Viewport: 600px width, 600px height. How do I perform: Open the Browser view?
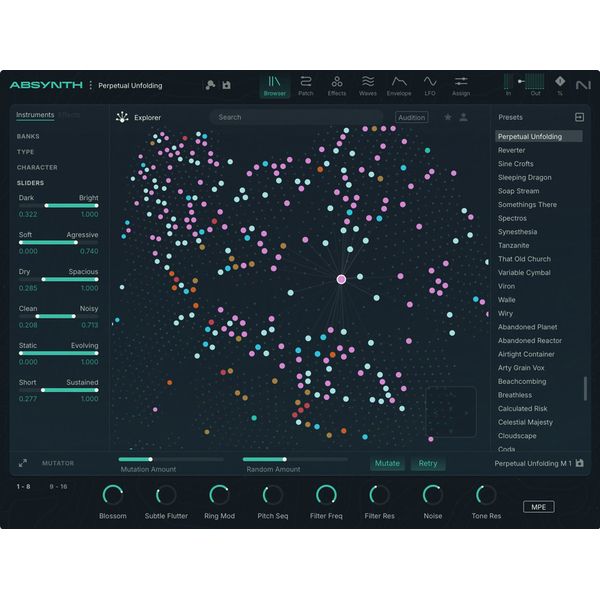click(274, 86)
